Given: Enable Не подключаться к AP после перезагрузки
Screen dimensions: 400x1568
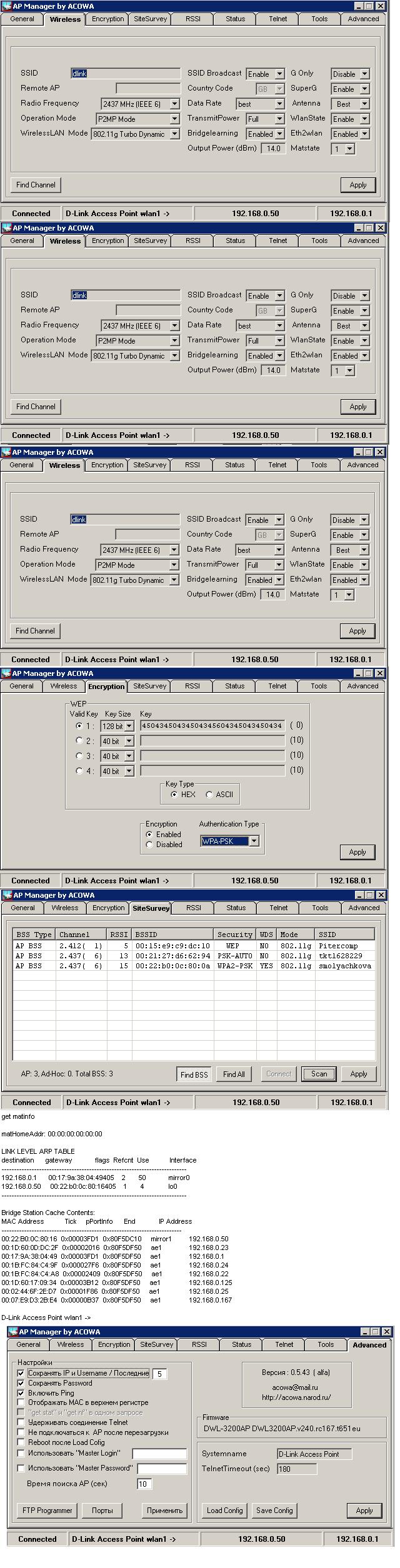Looking at the screenshot, I should click(x=21, y=1432).
